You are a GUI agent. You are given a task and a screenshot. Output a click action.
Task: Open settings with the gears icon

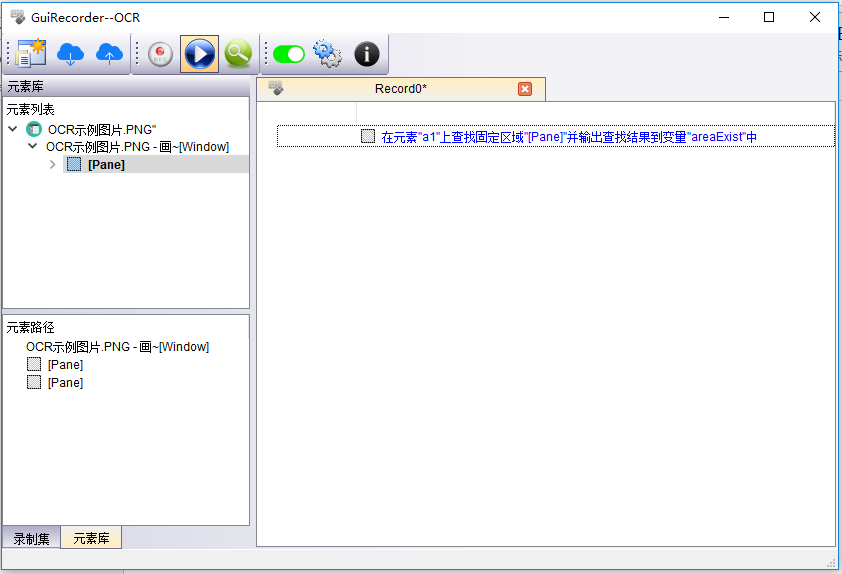pyautogui.click(x=328, y=54)
